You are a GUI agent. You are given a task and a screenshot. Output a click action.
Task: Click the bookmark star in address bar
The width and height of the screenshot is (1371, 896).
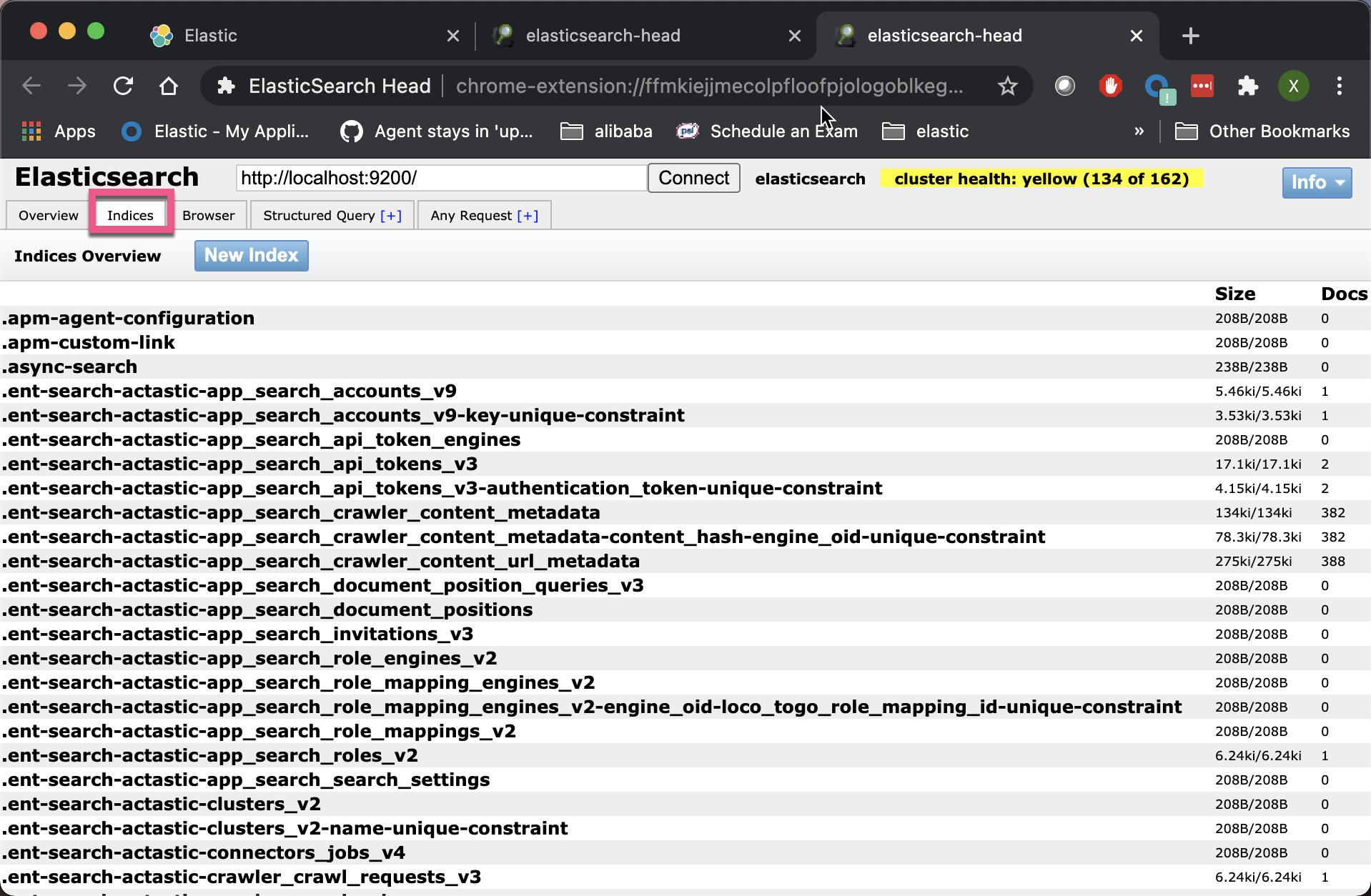(x=1007, y=86)
